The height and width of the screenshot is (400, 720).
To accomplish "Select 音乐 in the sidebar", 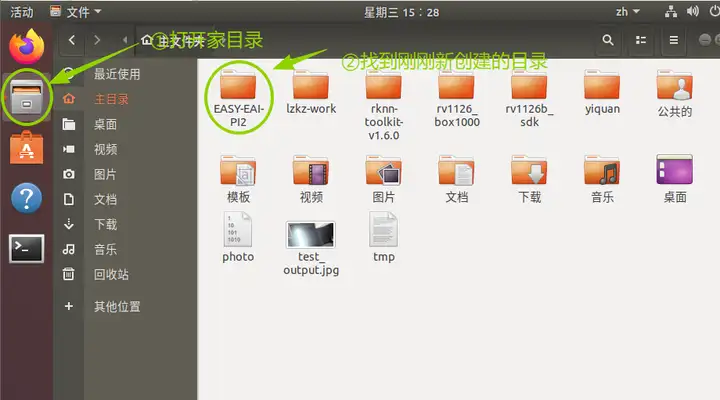I will [x=105, y=249].
